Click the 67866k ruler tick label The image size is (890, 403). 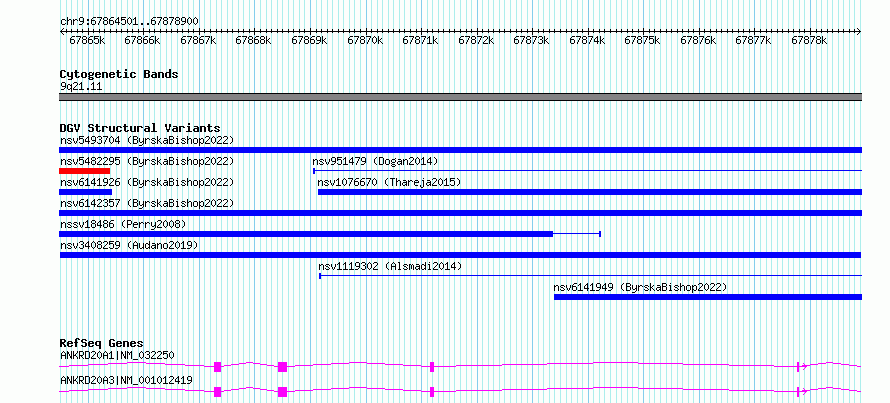coord(142,40)
